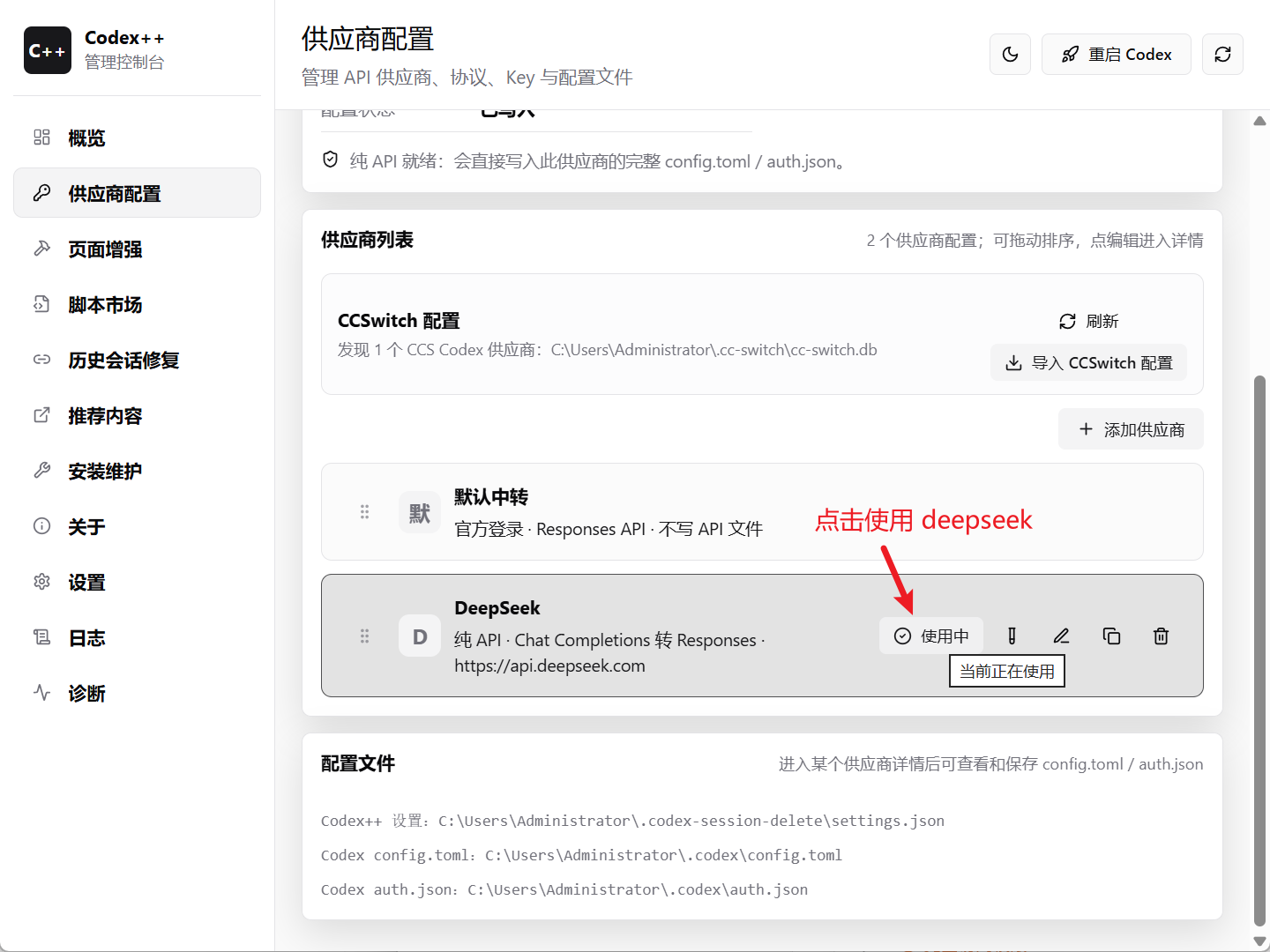Delete DeepSeek with the trash icon
This screenshot has height=952, width=1270.
[1162, 636]
